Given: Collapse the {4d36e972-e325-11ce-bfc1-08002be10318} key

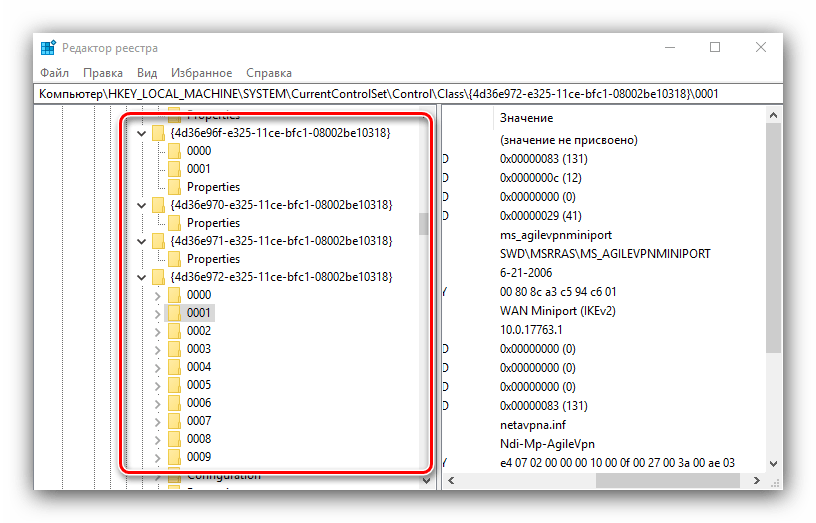Looking at the screenshot, I should pyautogui.click(x=141, y=277).
